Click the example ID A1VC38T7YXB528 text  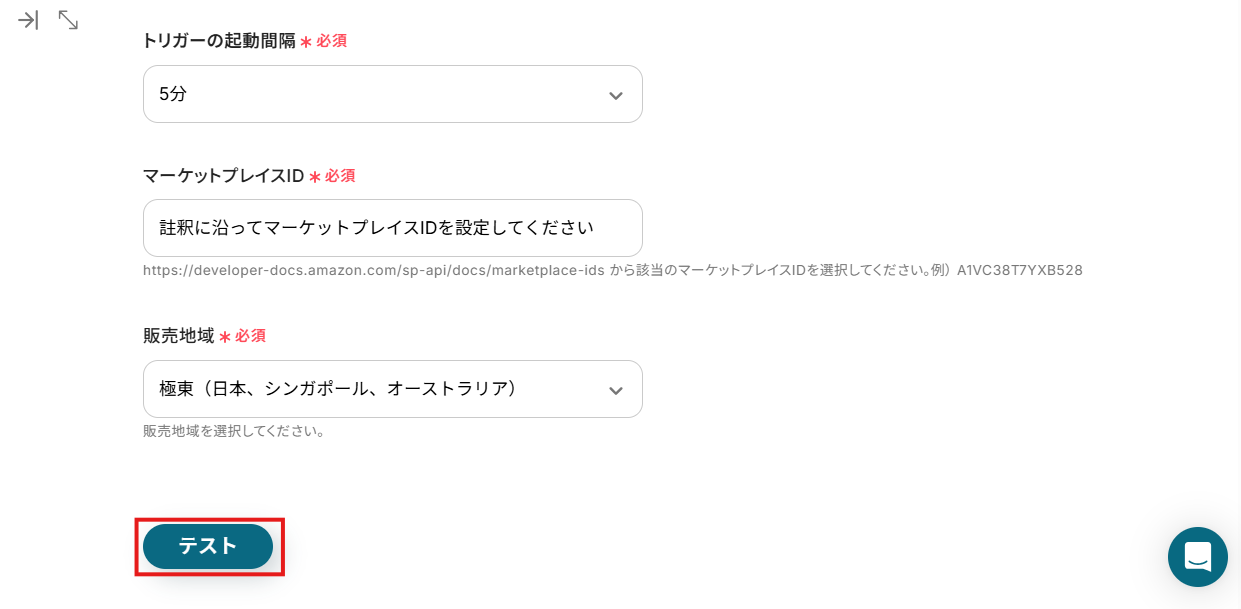(x=1019, y=270)
